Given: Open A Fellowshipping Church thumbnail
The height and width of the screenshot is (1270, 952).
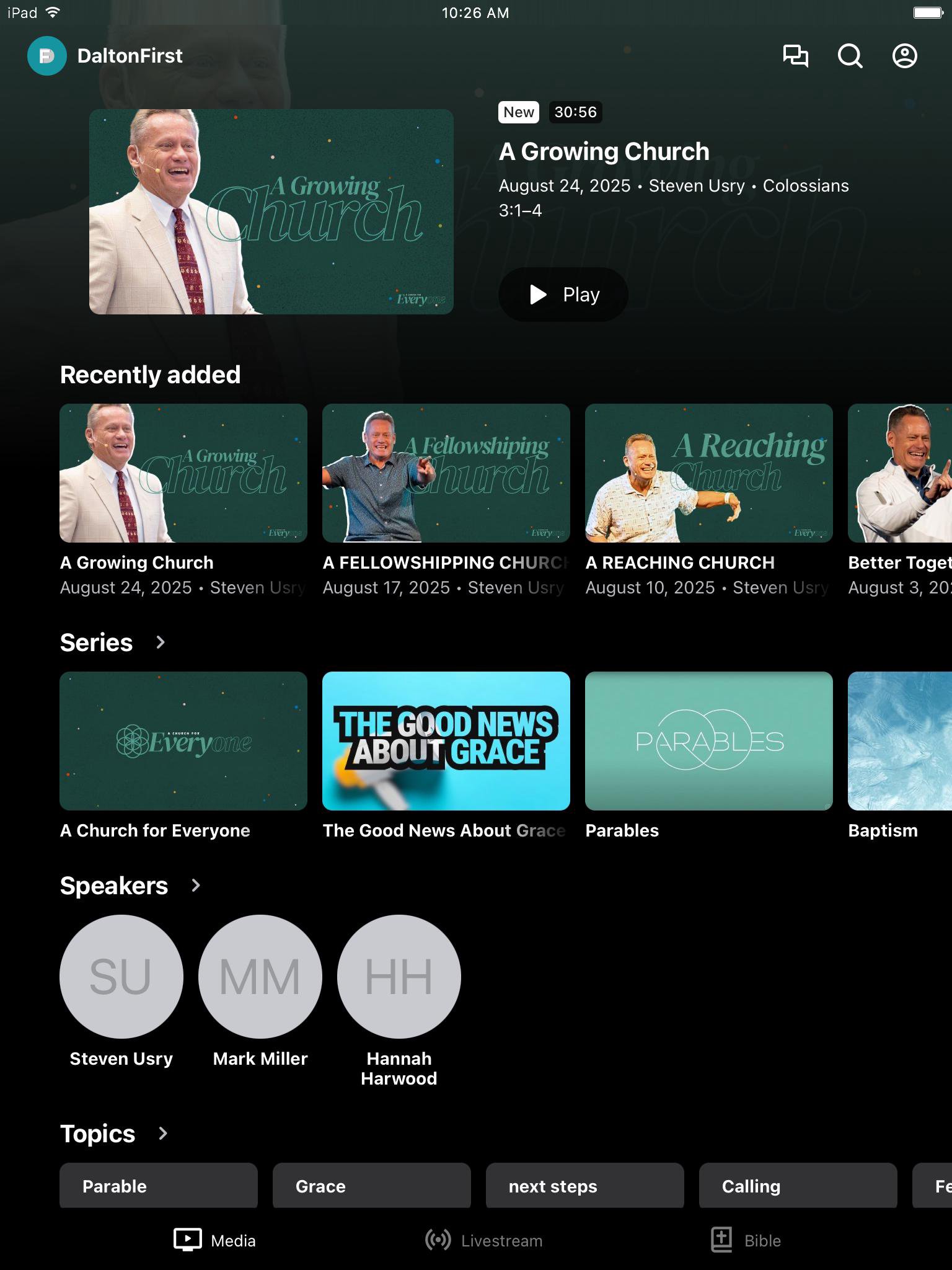Looking at the screenshot, I should (x=446, y=473).
